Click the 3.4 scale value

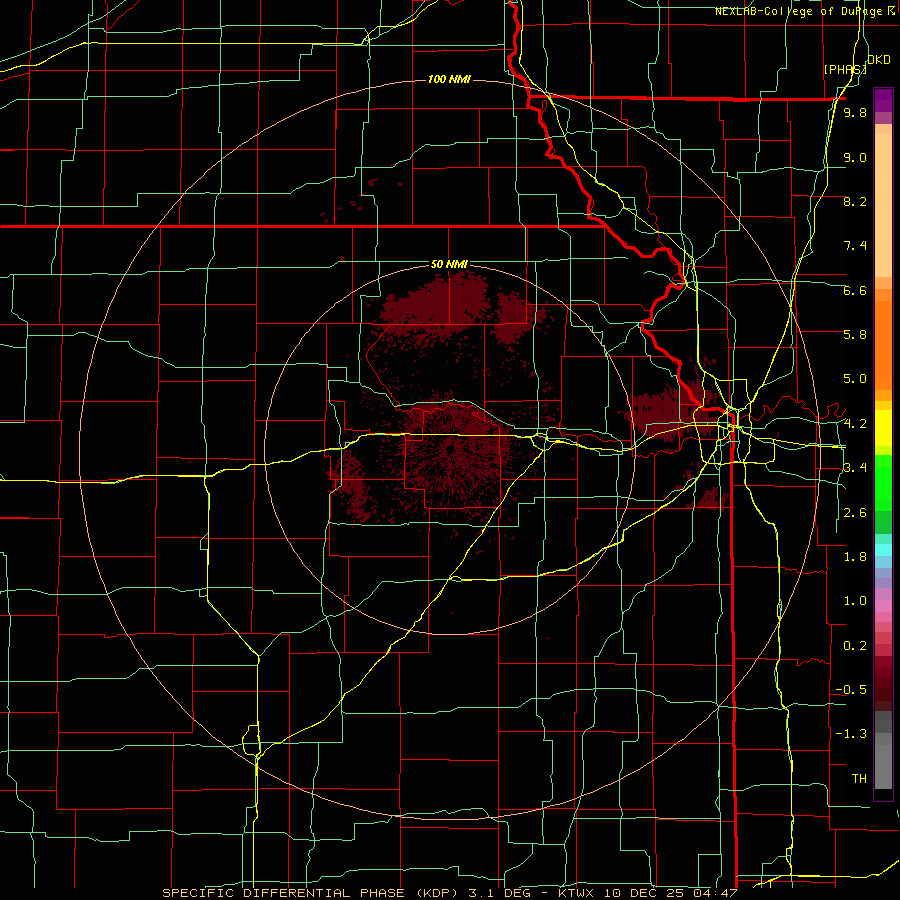click(855, 468)
